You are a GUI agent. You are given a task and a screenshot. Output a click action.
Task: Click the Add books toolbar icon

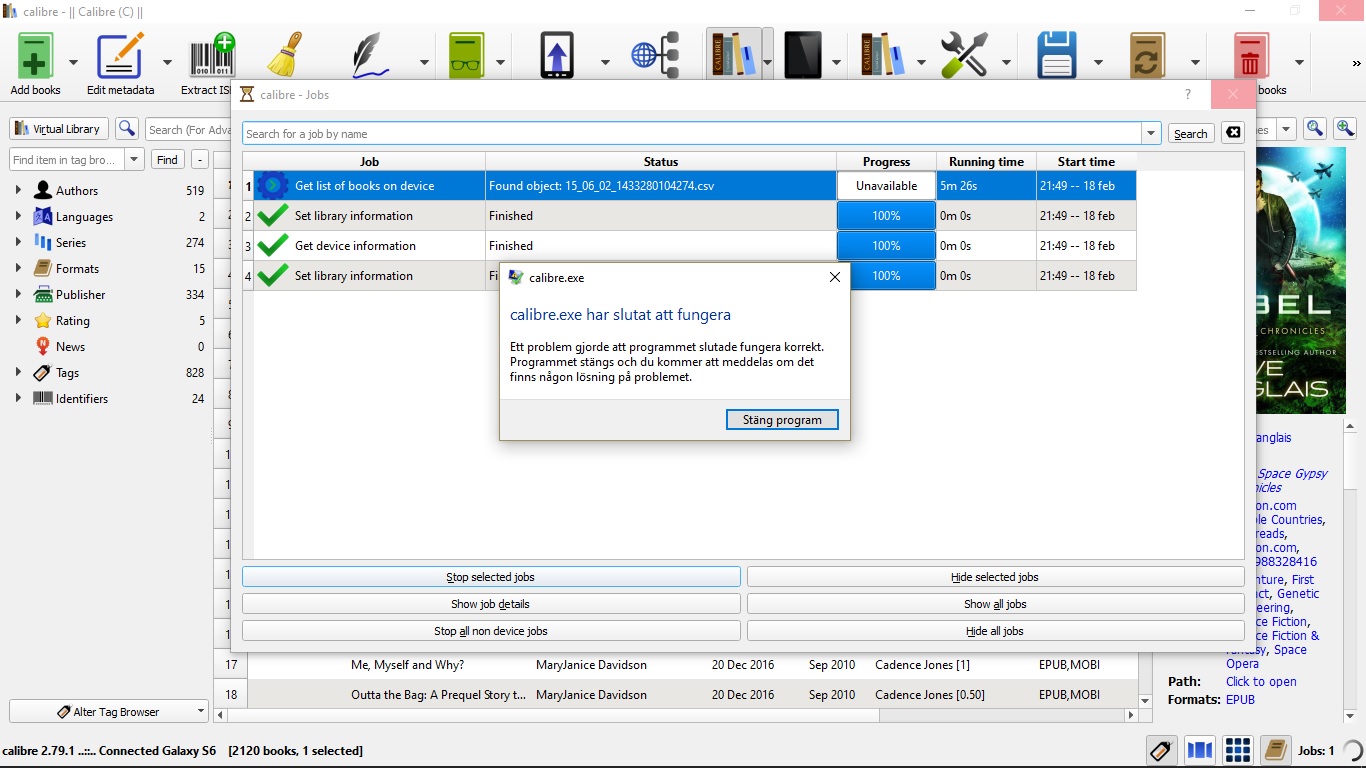[35, 56]
